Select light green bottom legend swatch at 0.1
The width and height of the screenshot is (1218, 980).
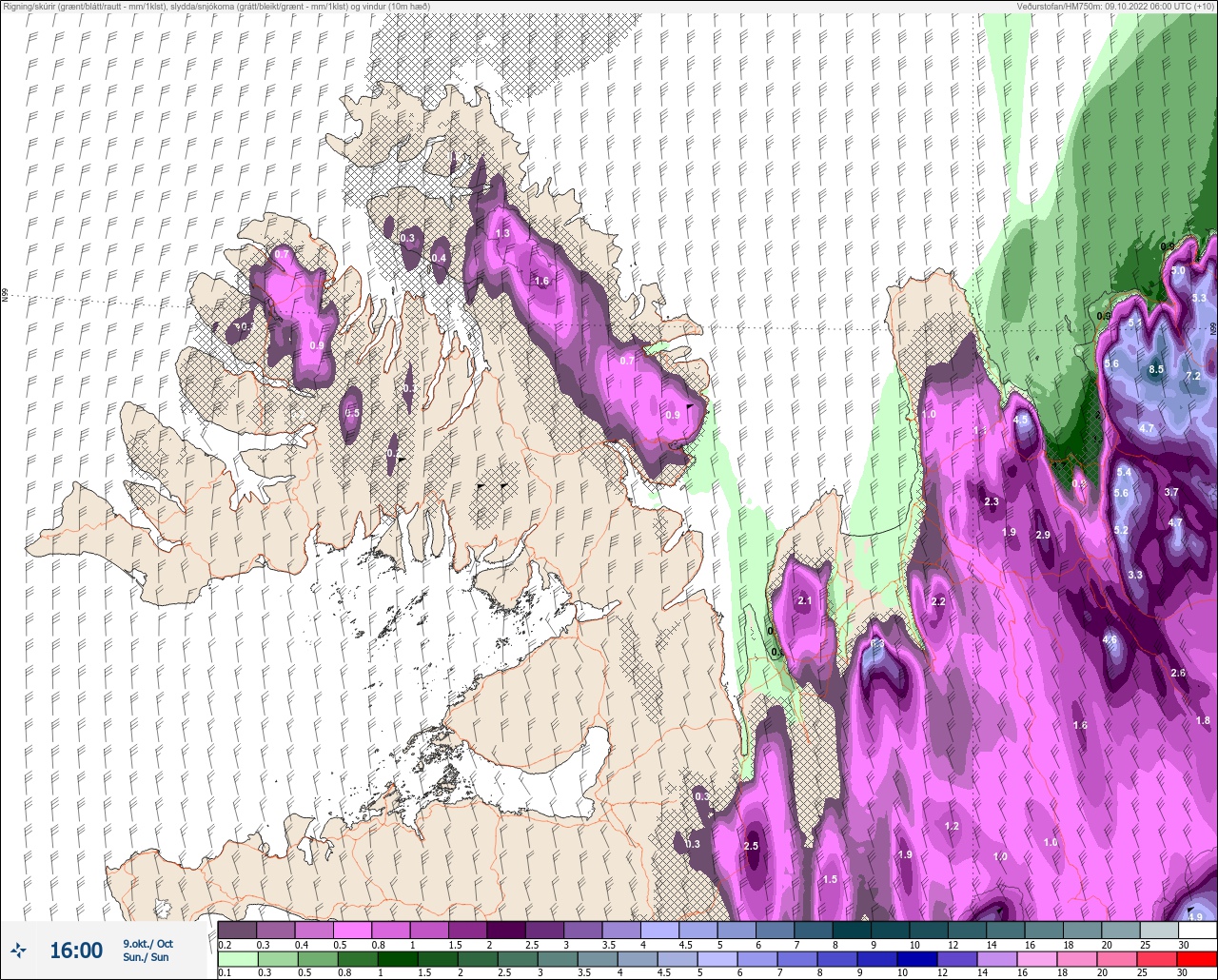pos(237,958)
